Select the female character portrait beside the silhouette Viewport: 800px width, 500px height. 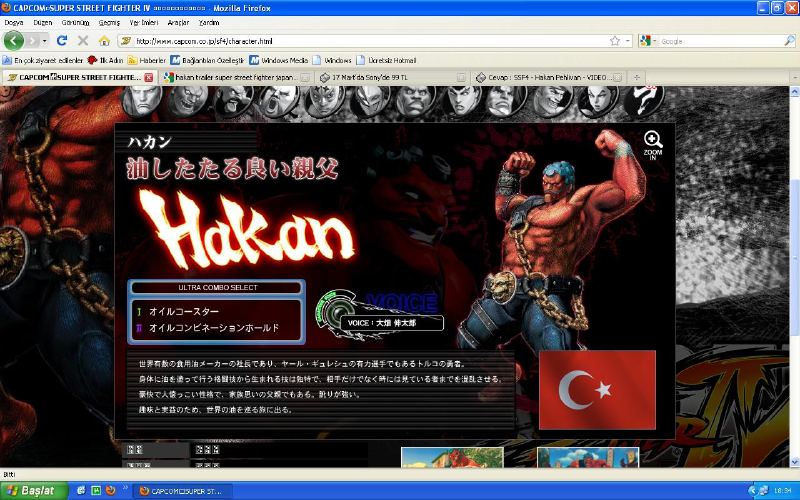[x=598, y=100]
